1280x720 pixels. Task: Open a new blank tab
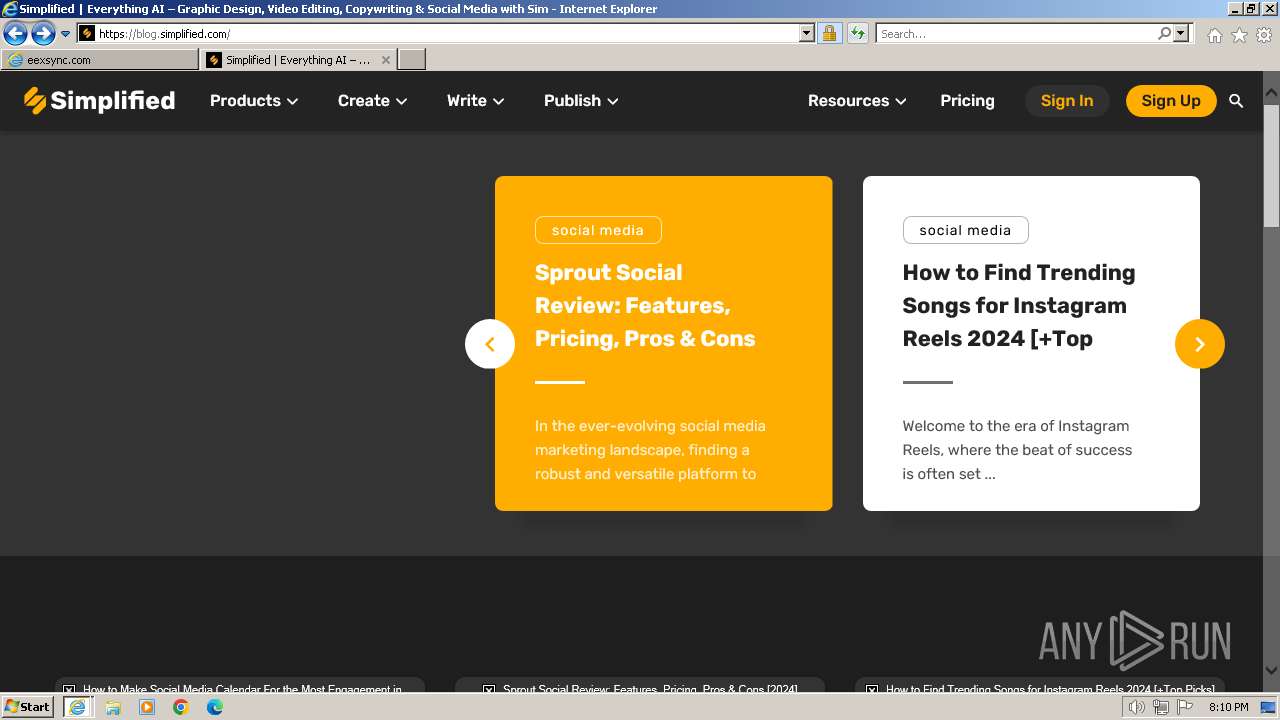click(x=412, y=60)
